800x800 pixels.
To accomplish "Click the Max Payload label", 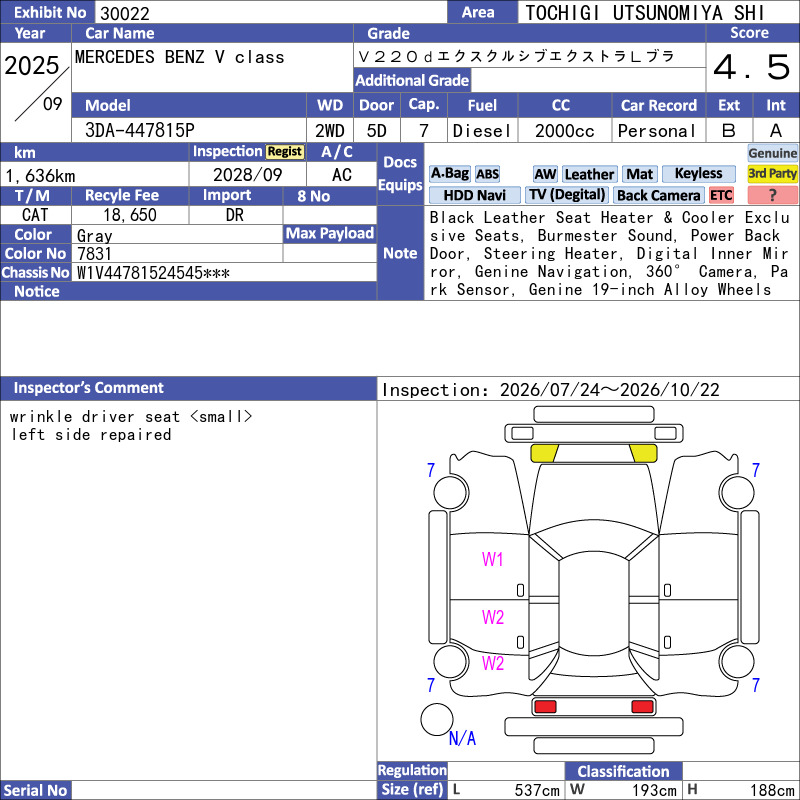I will (x=330, y=233).
